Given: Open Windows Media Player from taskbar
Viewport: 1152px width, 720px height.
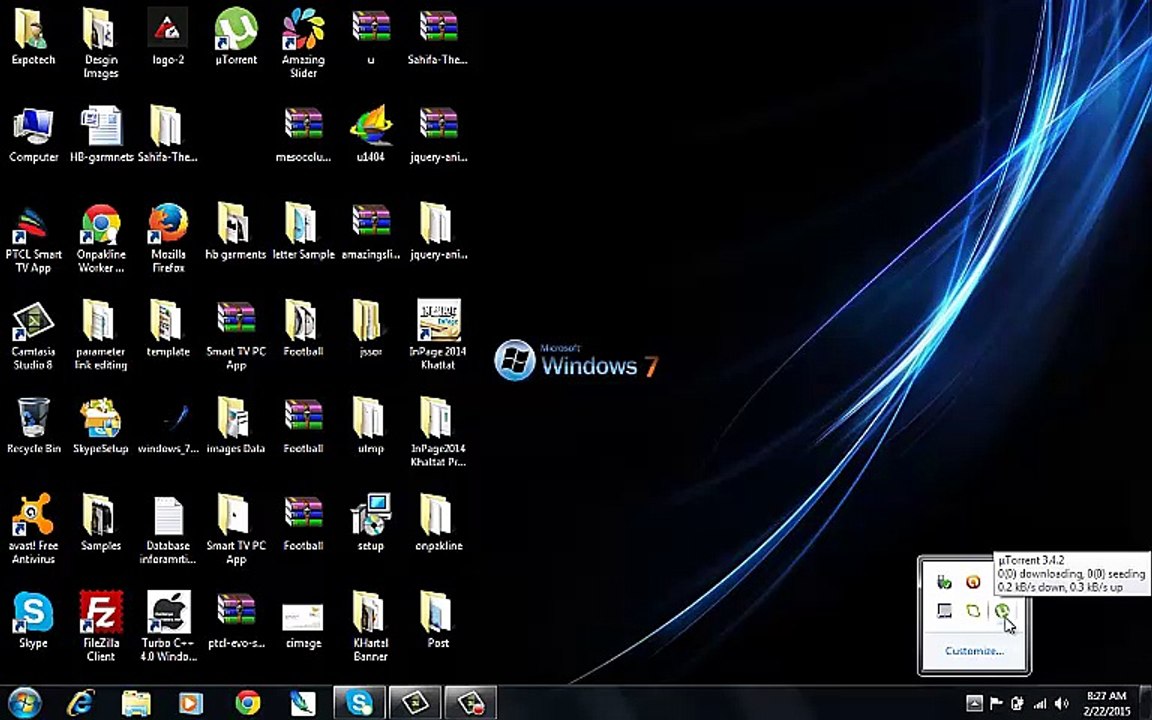Looking at the screenshot, I should click(191, 703).
